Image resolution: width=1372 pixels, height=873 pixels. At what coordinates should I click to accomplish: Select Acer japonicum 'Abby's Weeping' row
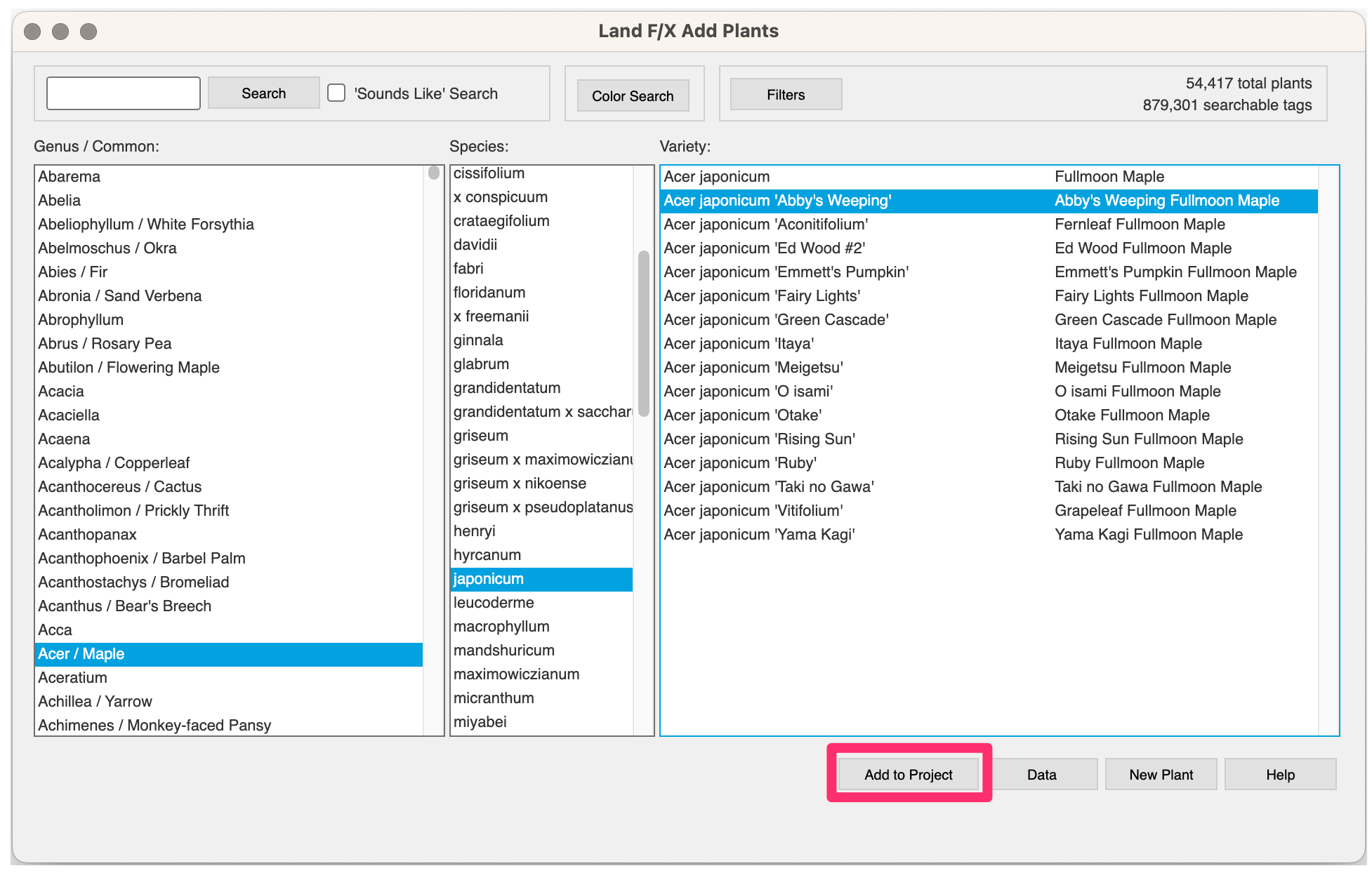989,201
